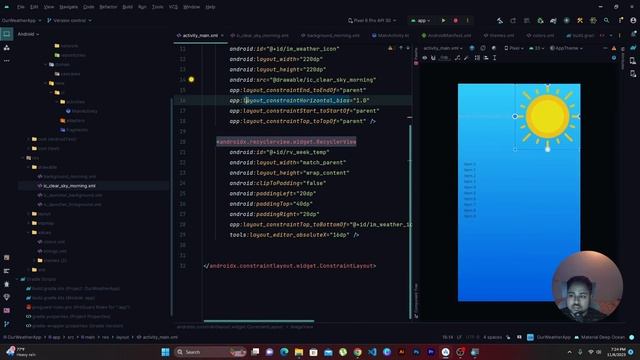
Task: Select ic_clear_sky_morning.xml in project tree
Action: (x=69, y=186)
